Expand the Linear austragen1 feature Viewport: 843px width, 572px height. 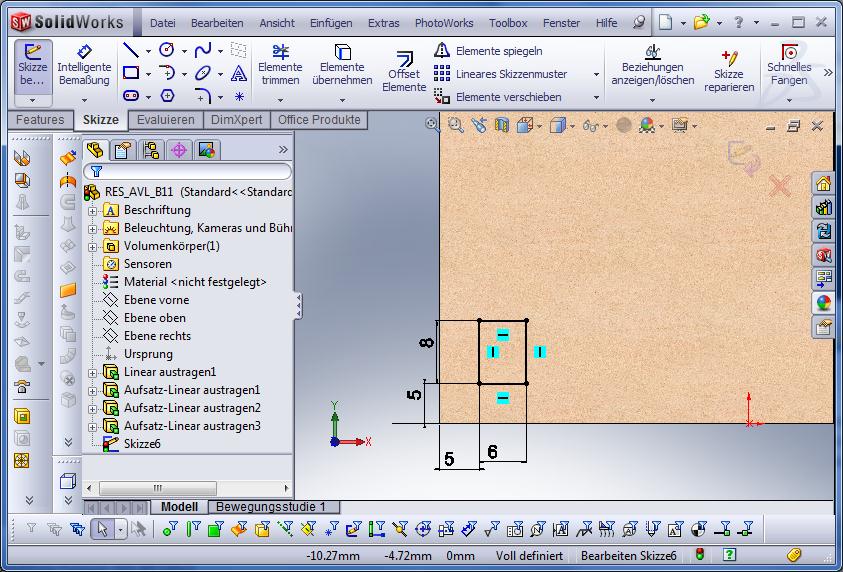(93, 372)
